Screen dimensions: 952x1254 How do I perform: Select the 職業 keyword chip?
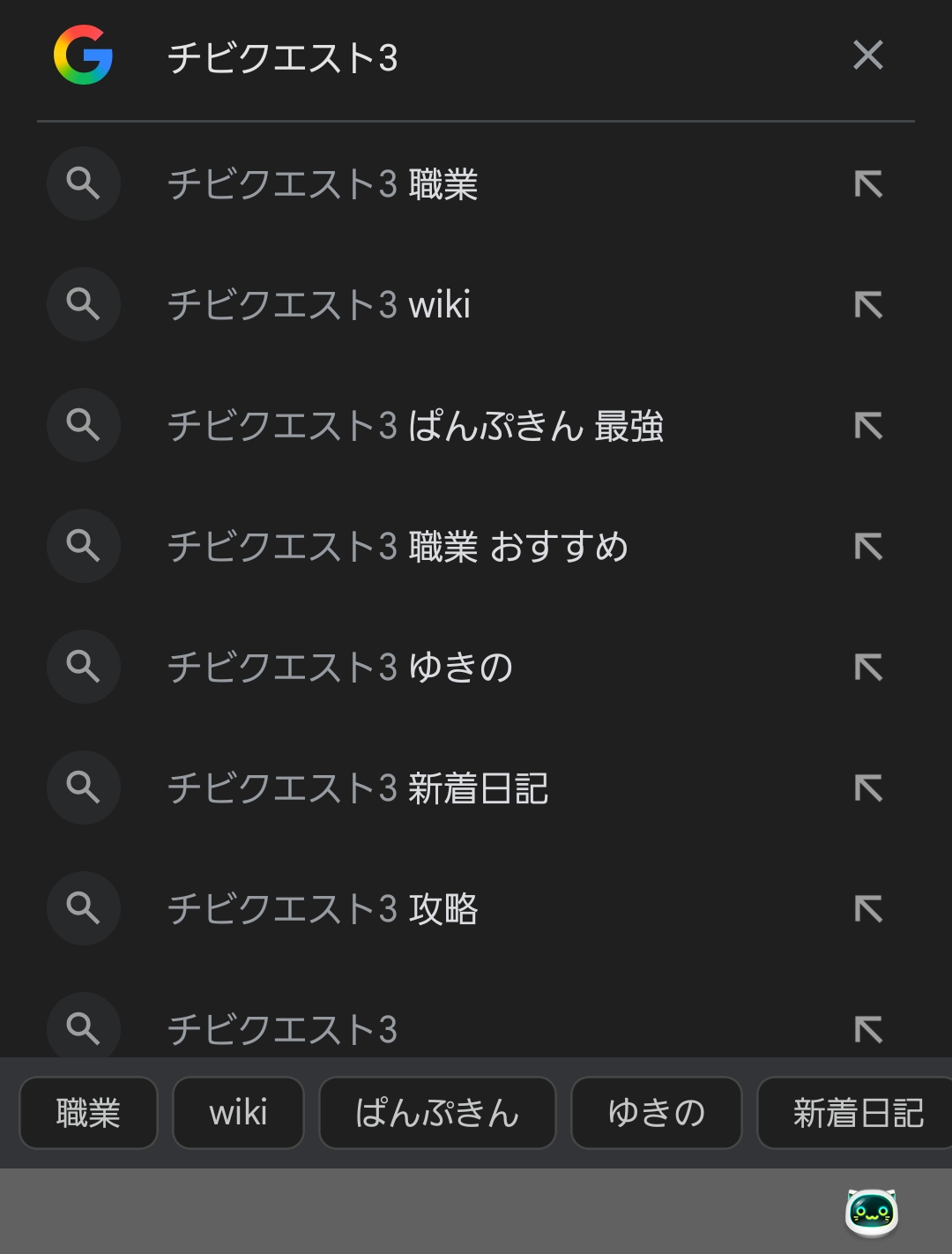pos(88,1113)
